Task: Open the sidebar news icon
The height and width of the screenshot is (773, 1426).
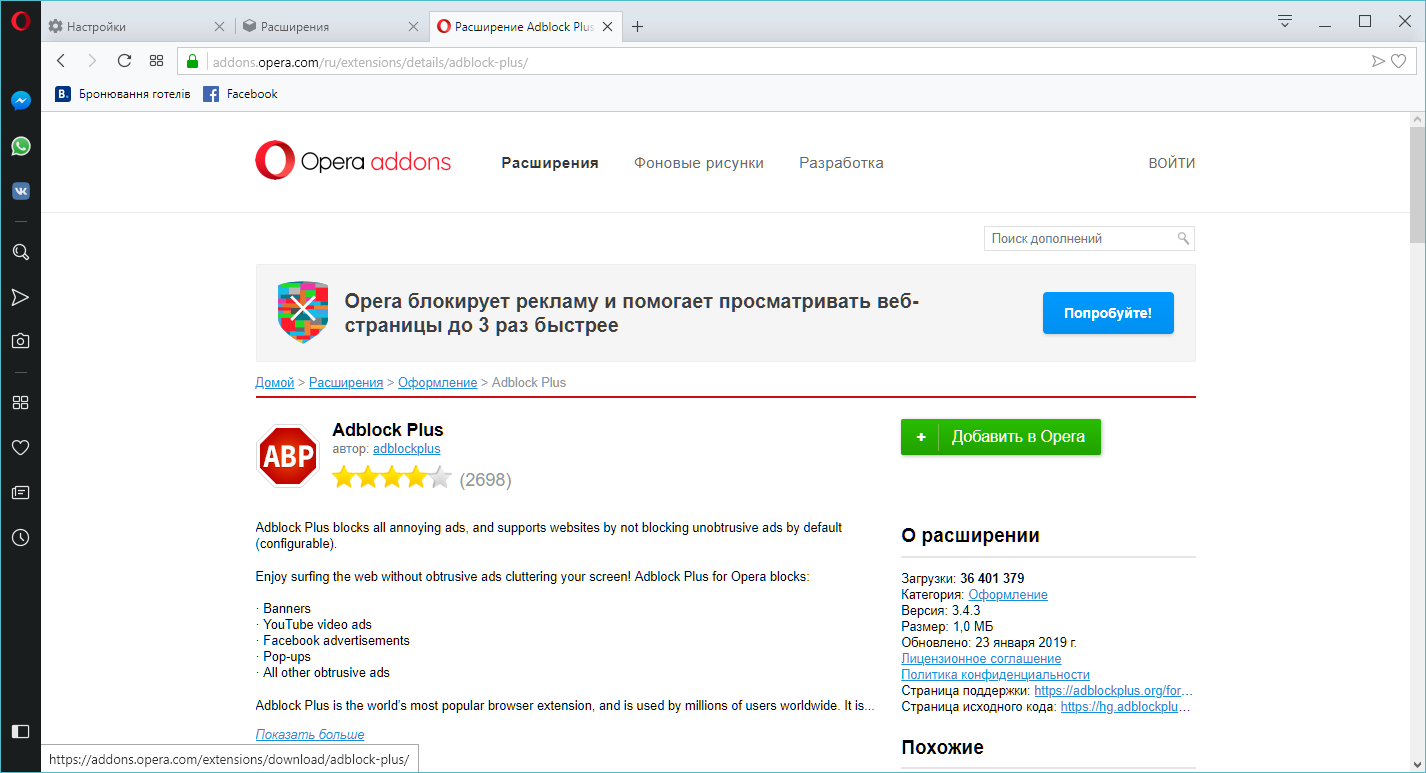Action: (x=20, y=492)
